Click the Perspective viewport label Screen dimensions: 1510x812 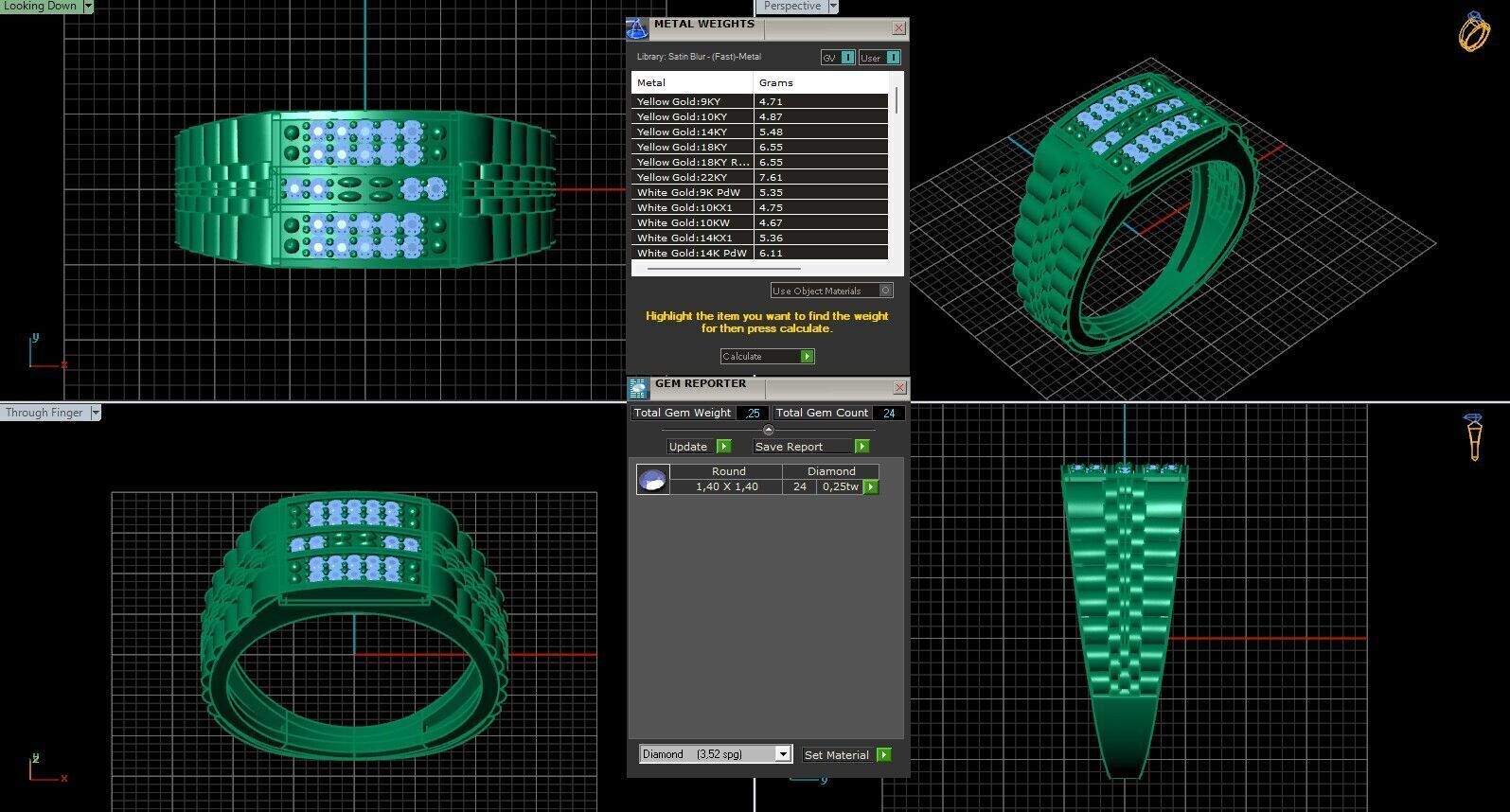(x=792, y=7)
